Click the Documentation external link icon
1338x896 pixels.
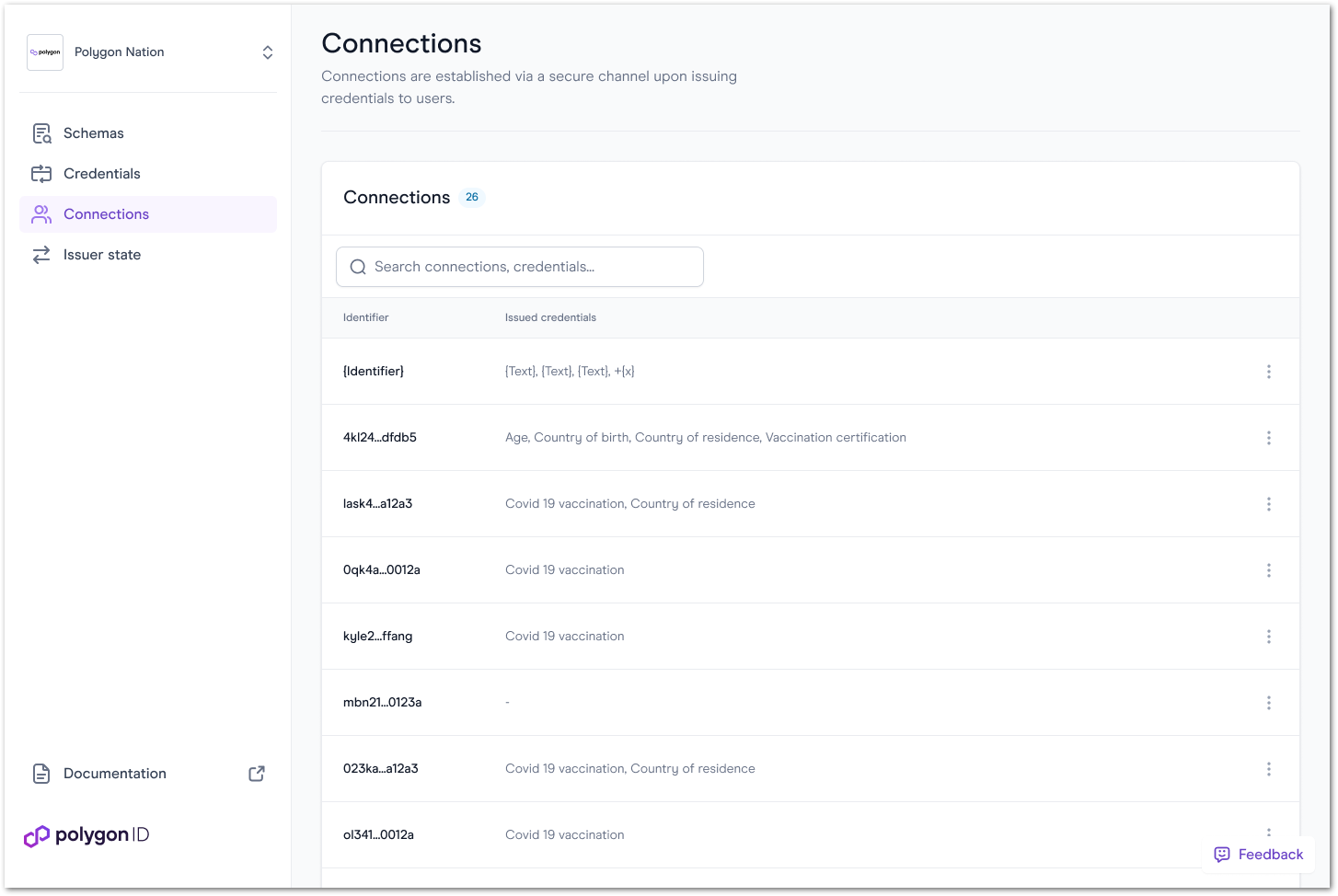click(x=257, y=774)
